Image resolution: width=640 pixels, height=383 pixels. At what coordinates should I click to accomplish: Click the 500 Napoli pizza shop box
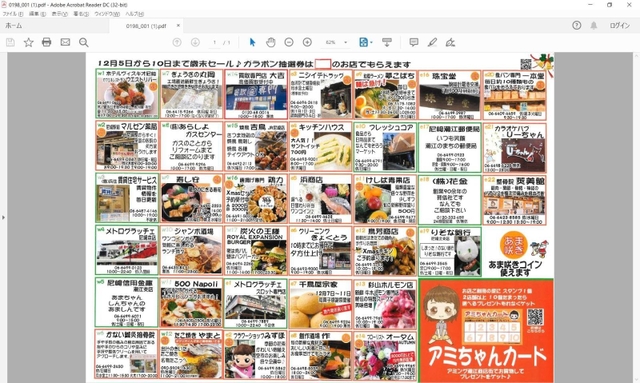coord(191,303)
